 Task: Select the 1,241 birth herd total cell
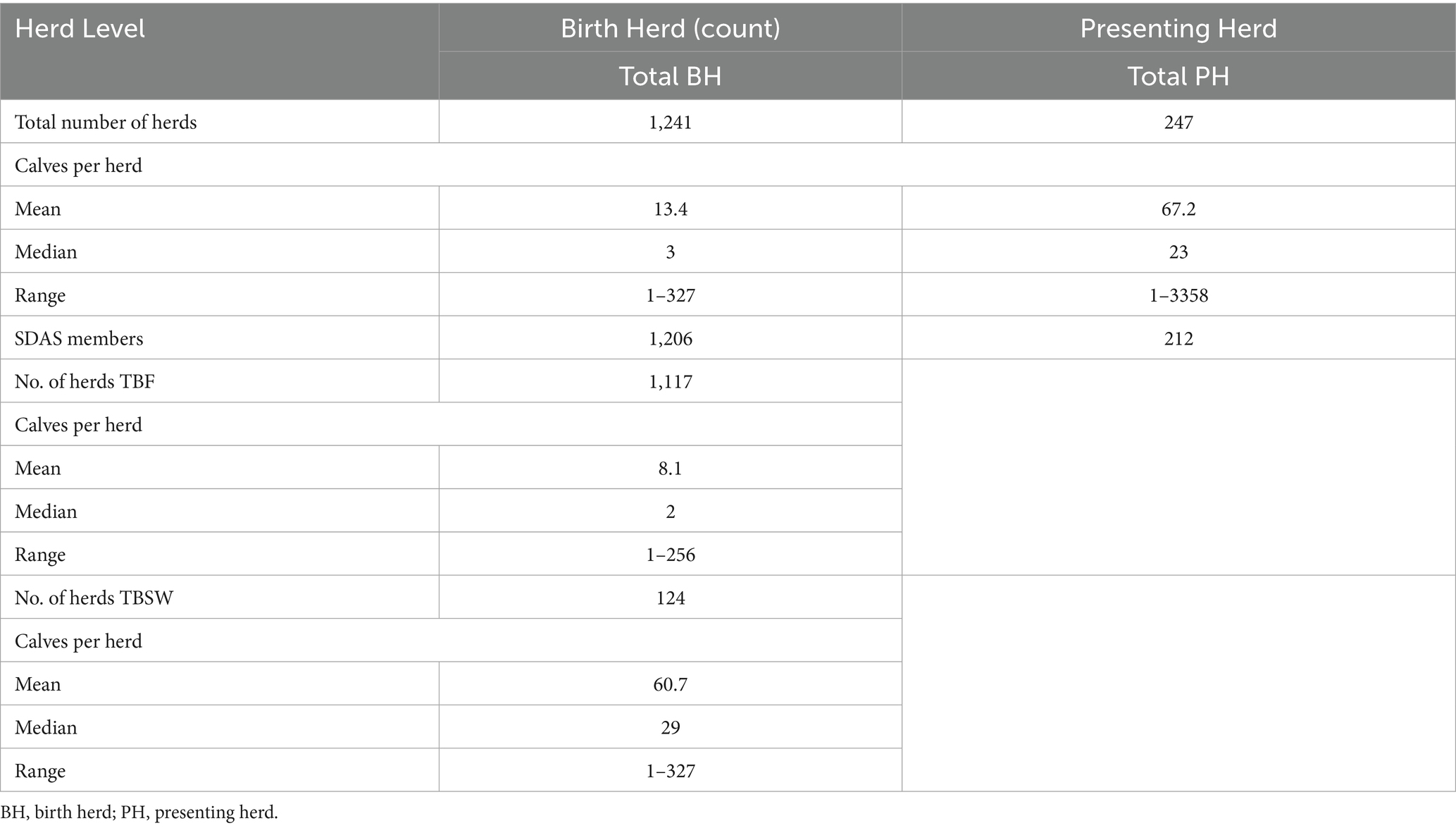click(x=670, y=123)
